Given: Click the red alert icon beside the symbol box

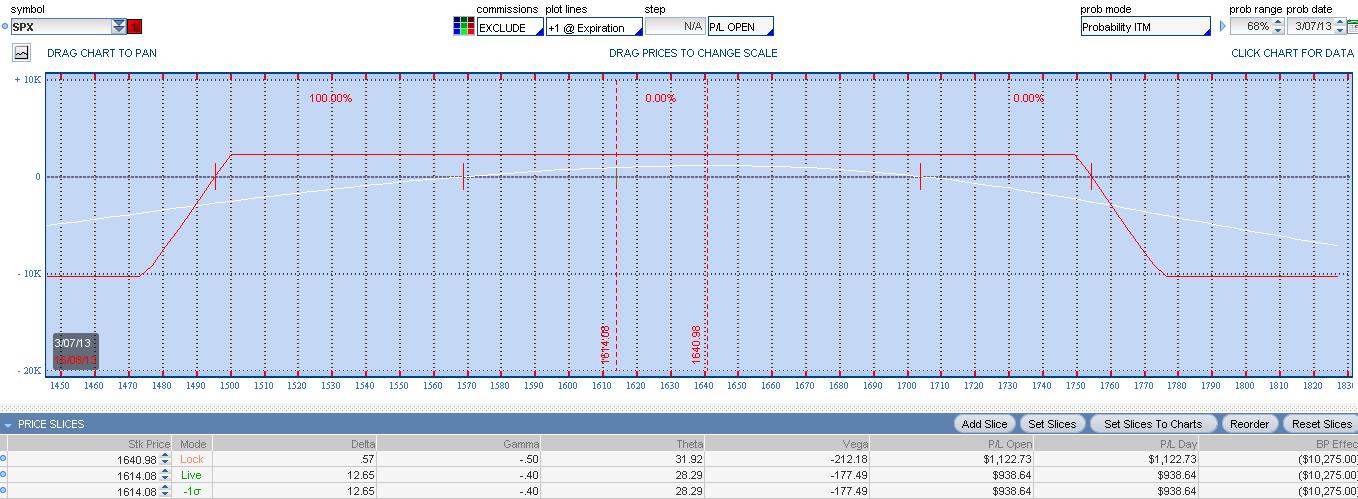Looking at the screenshot, I should point(135,27).
